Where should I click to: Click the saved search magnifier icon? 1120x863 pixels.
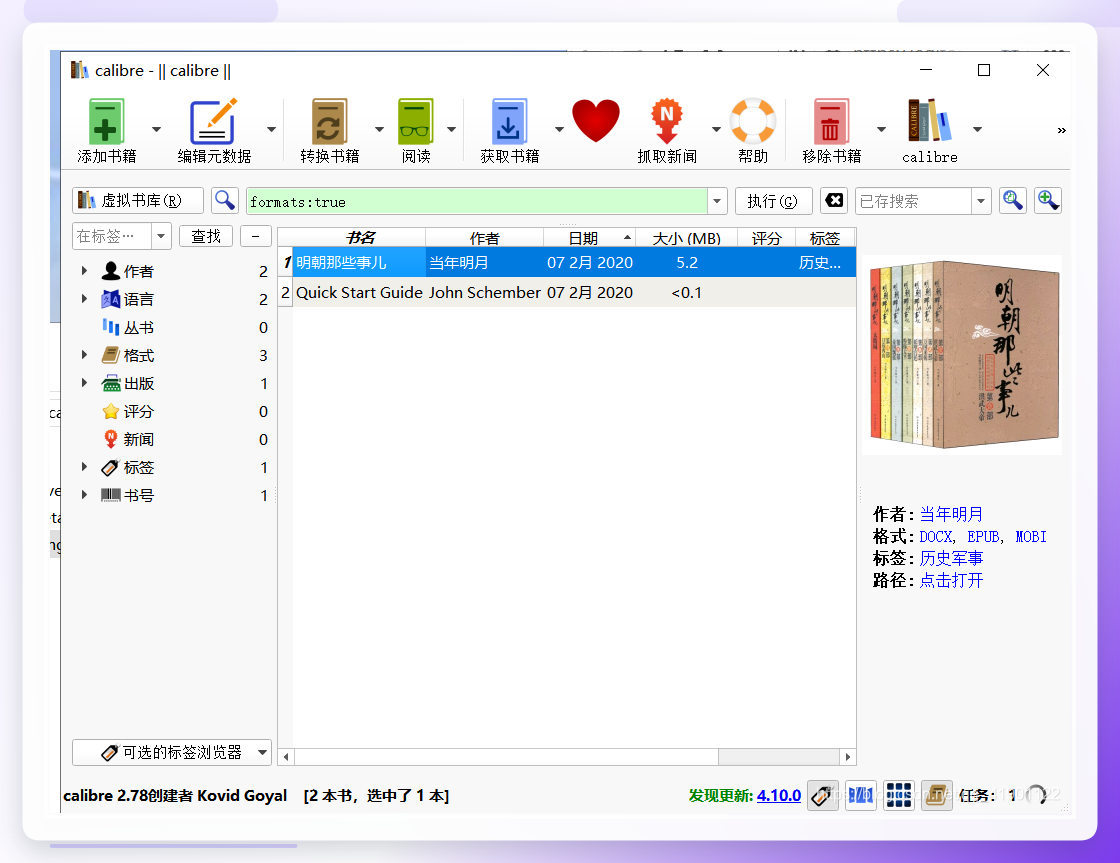coord(1012,201)
